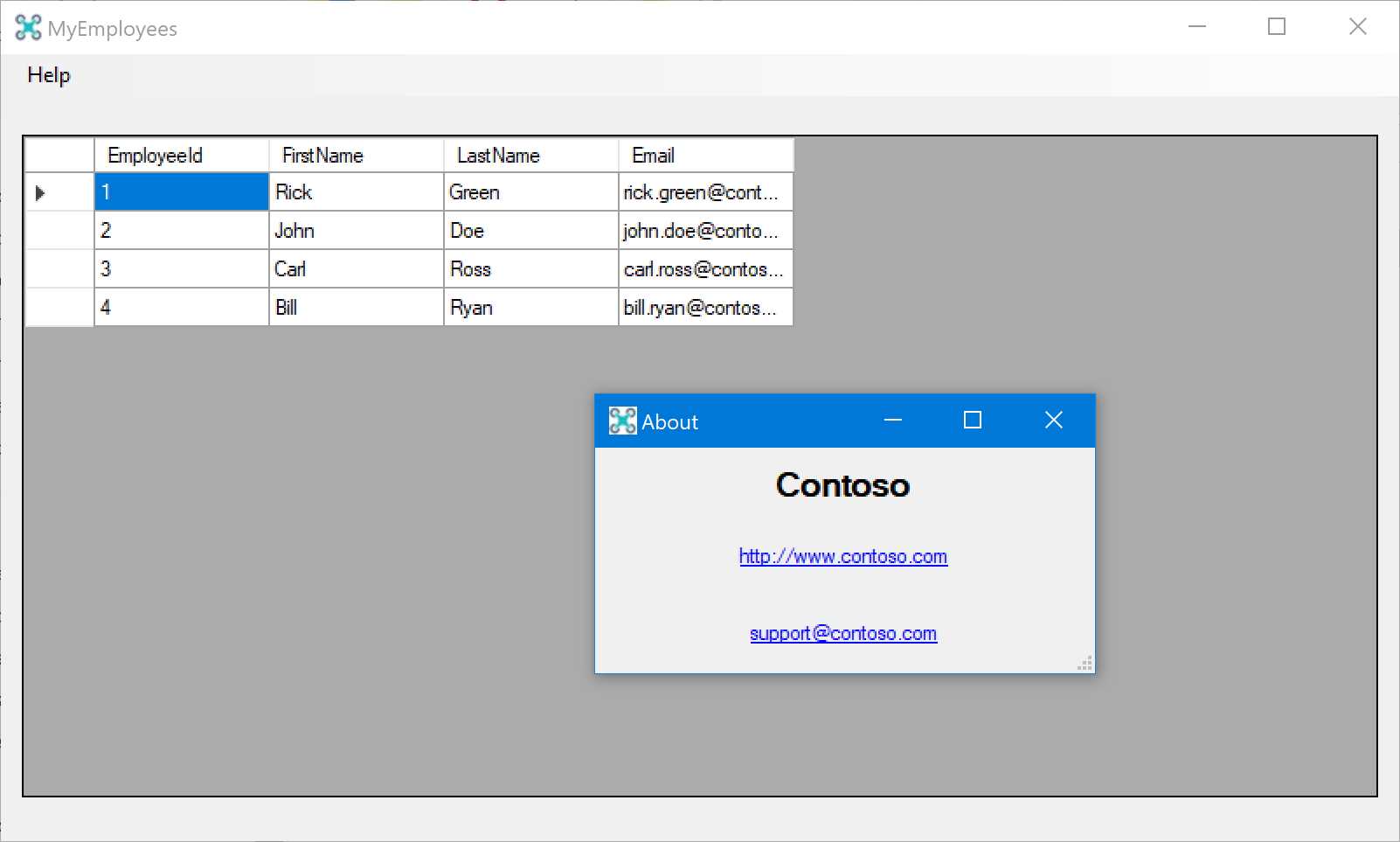Select the email cell starting 'bill.ryan@'

(x=706, y=308)
